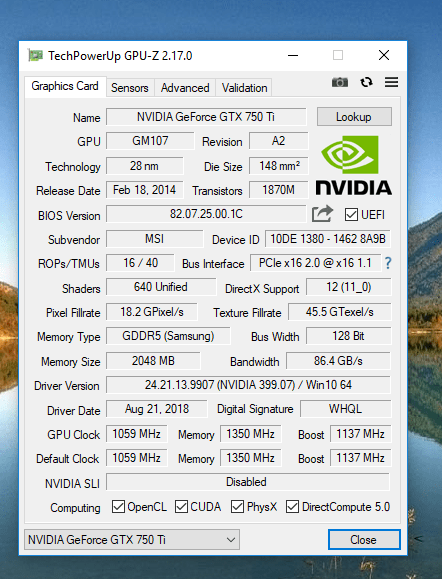Minimize the GPU-Z window
This screenshot has width=442, height=579.
tap(293, 55)
